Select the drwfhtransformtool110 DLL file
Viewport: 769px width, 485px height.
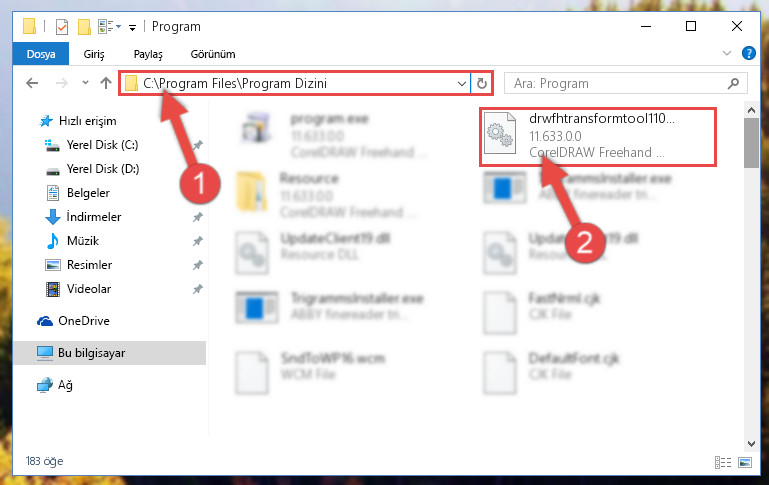598,136
